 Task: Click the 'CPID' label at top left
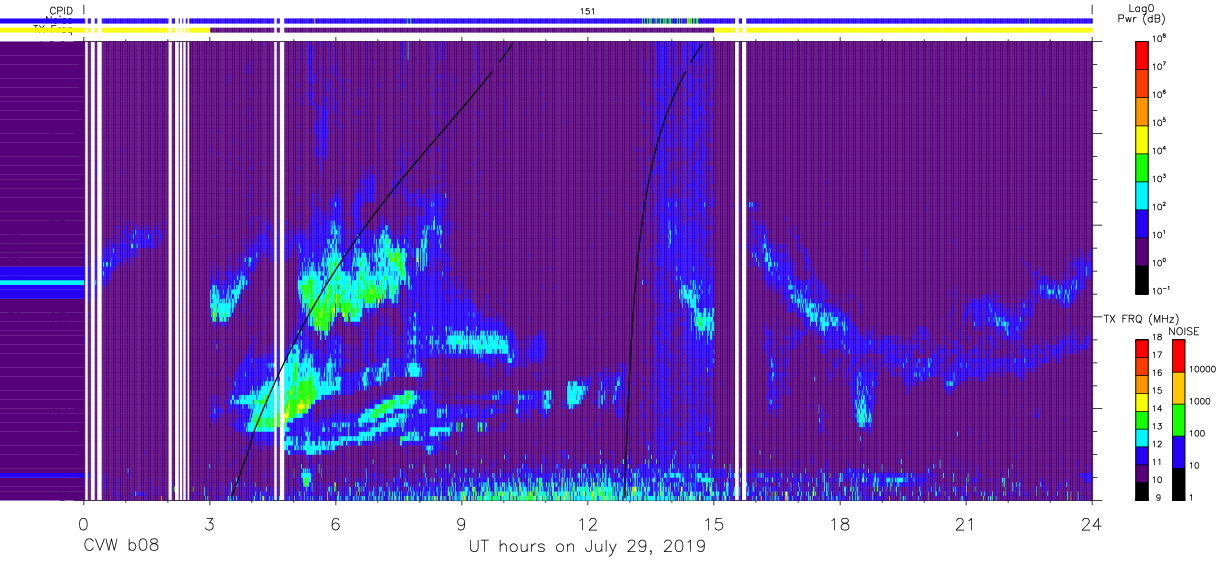pyautogui.click(x=62, y=10)
